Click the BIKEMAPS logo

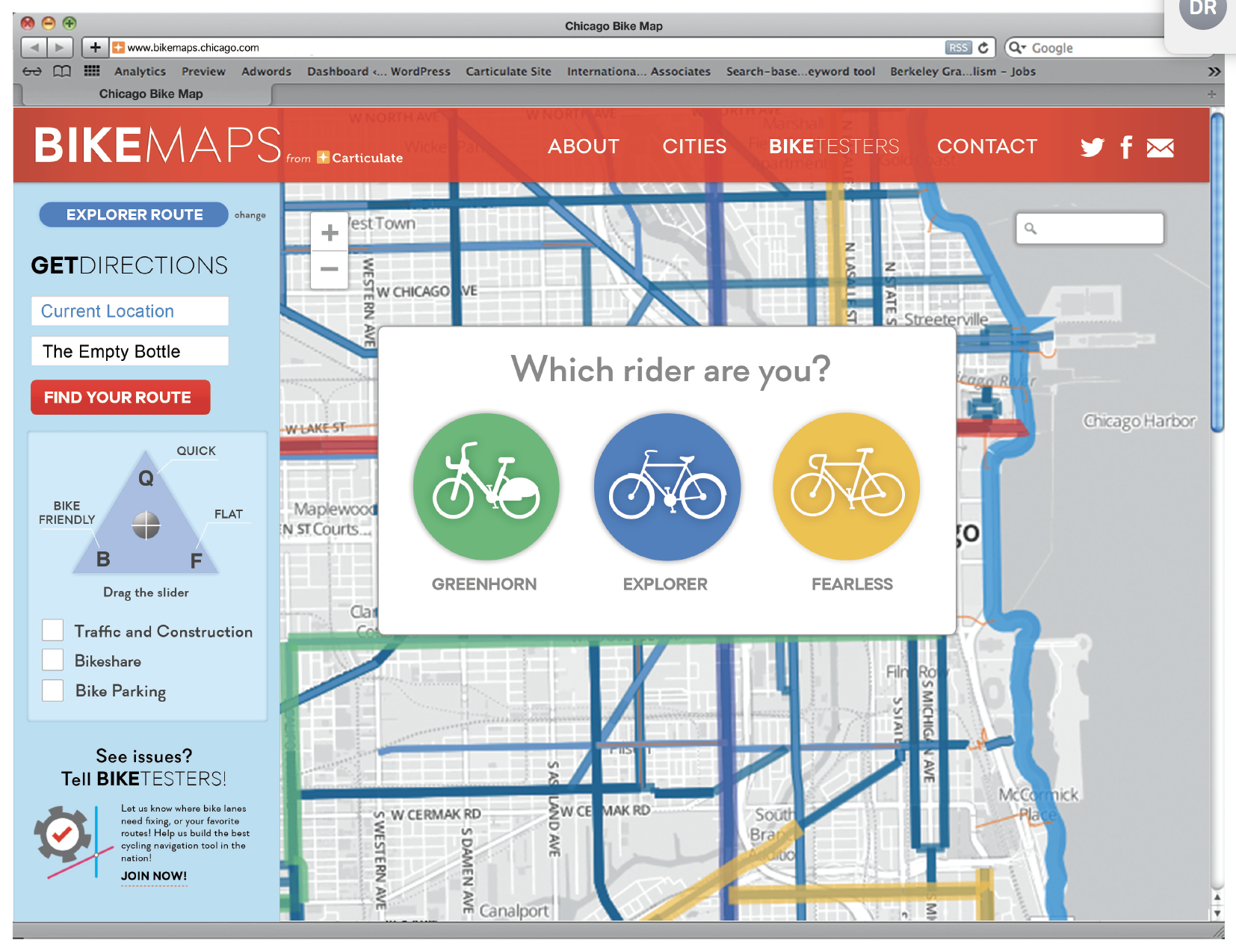click(158, 145)
